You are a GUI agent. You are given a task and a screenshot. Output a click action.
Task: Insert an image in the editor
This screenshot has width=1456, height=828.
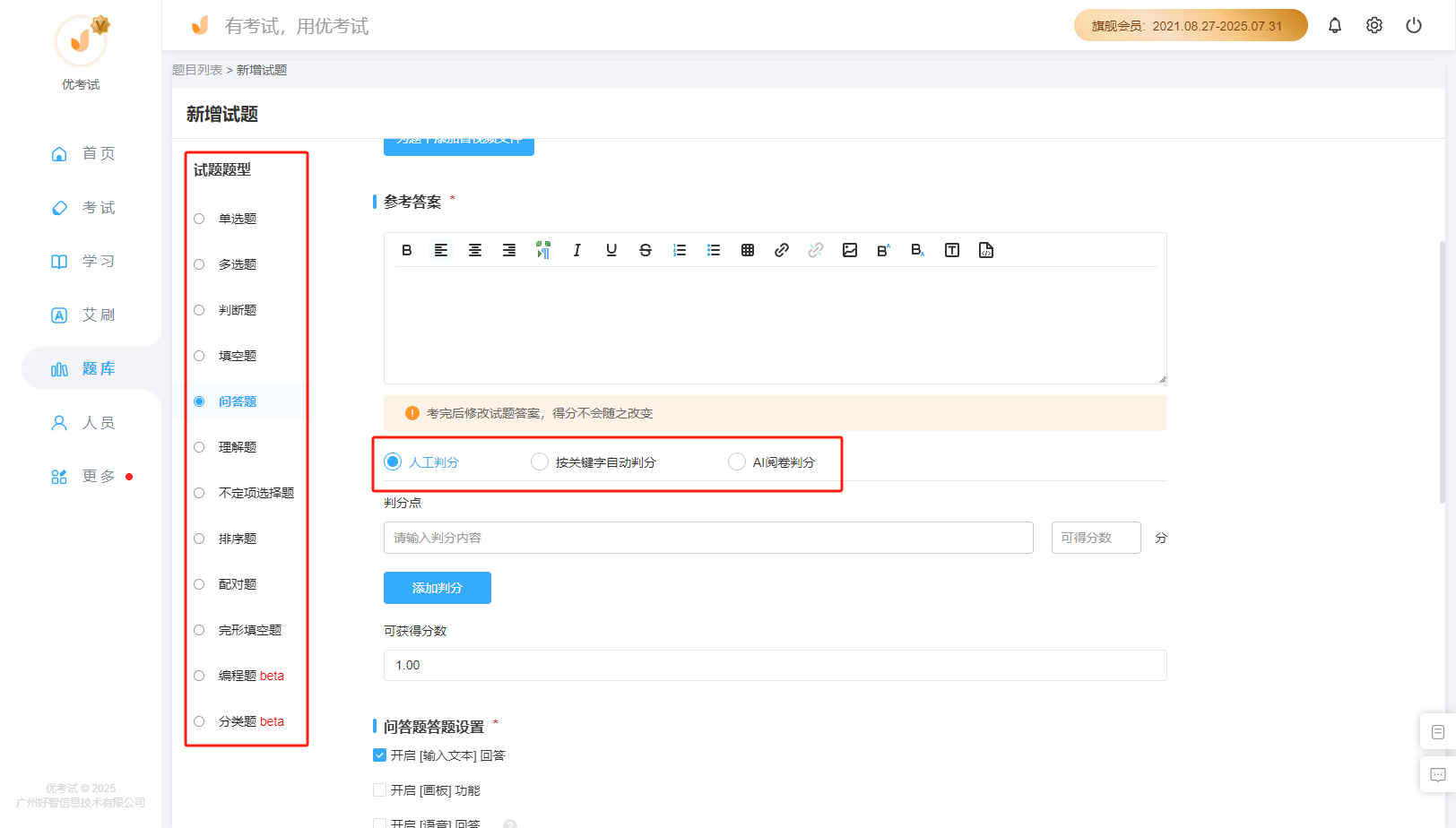pos(850,250)
